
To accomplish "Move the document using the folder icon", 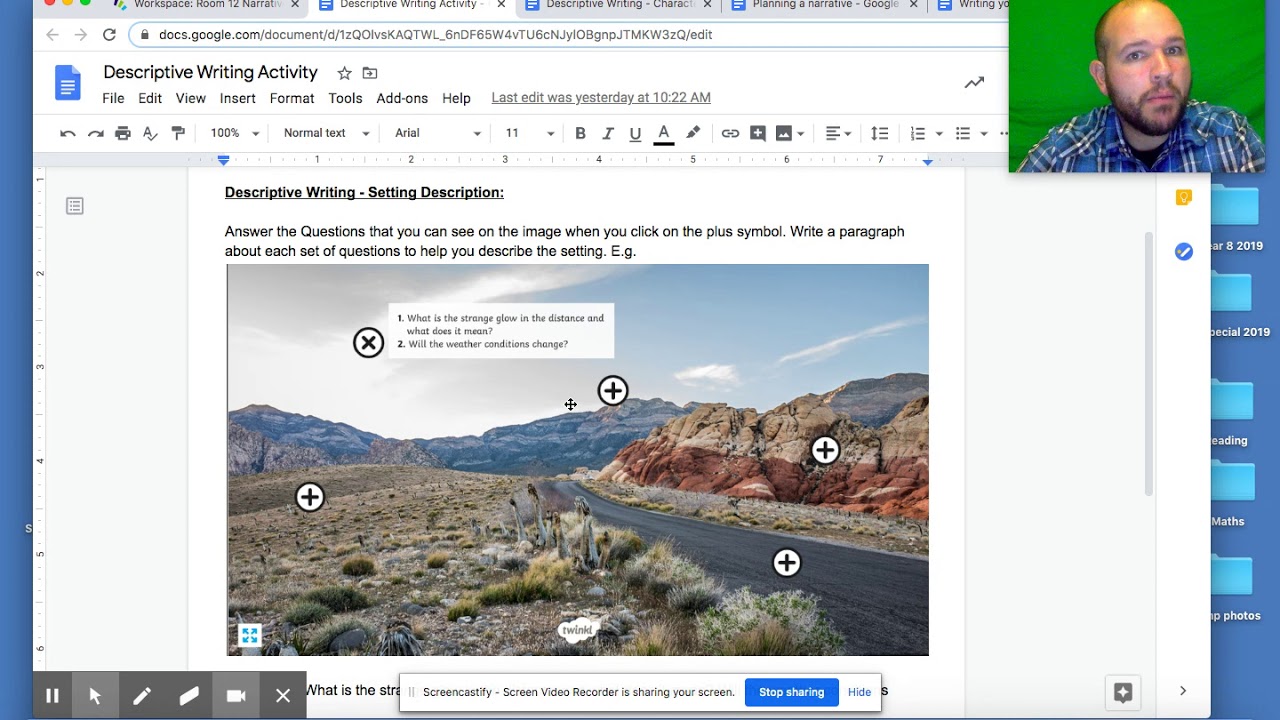I will click(370, 73).
